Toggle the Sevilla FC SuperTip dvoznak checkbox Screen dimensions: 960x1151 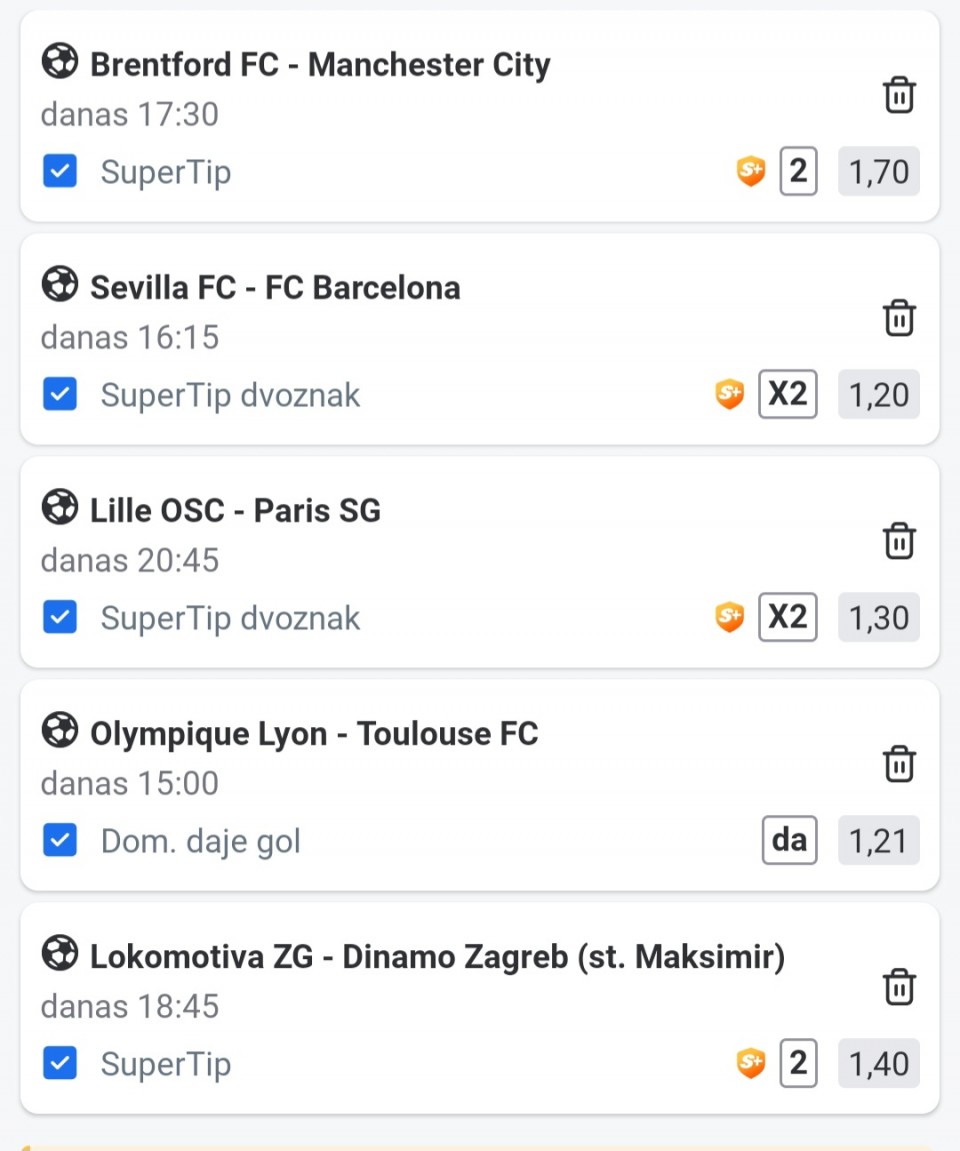pyautogui.click(x=60, y=395)
